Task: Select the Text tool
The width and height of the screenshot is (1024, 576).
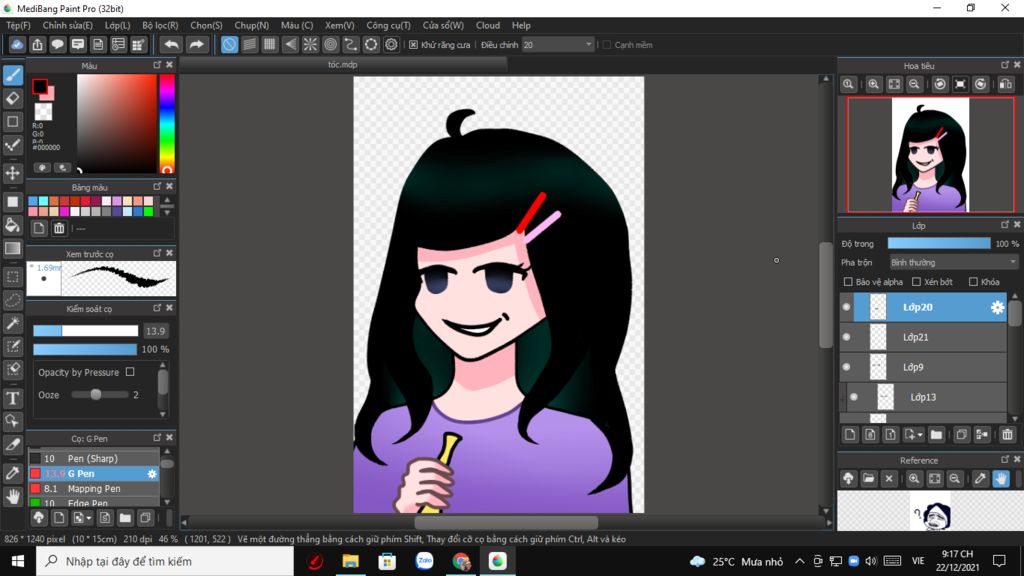Action: pos(12,398)
